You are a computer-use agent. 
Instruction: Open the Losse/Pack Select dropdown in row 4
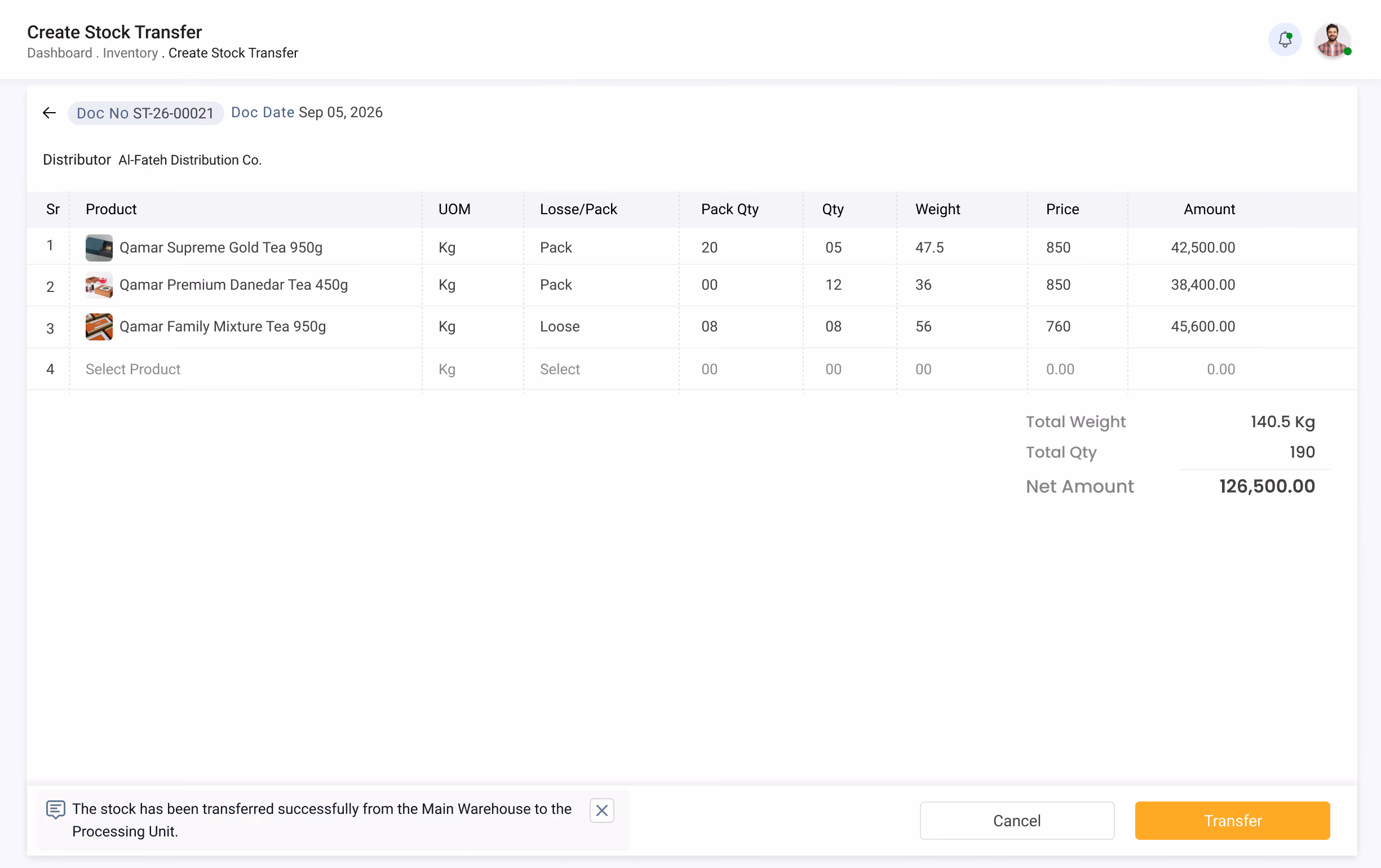click(x=560, y=369)
